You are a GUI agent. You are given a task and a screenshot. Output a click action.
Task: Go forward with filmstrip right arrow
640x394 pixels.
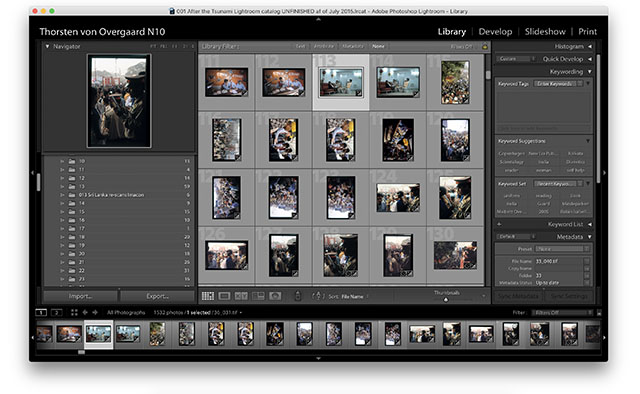[95, 313]
